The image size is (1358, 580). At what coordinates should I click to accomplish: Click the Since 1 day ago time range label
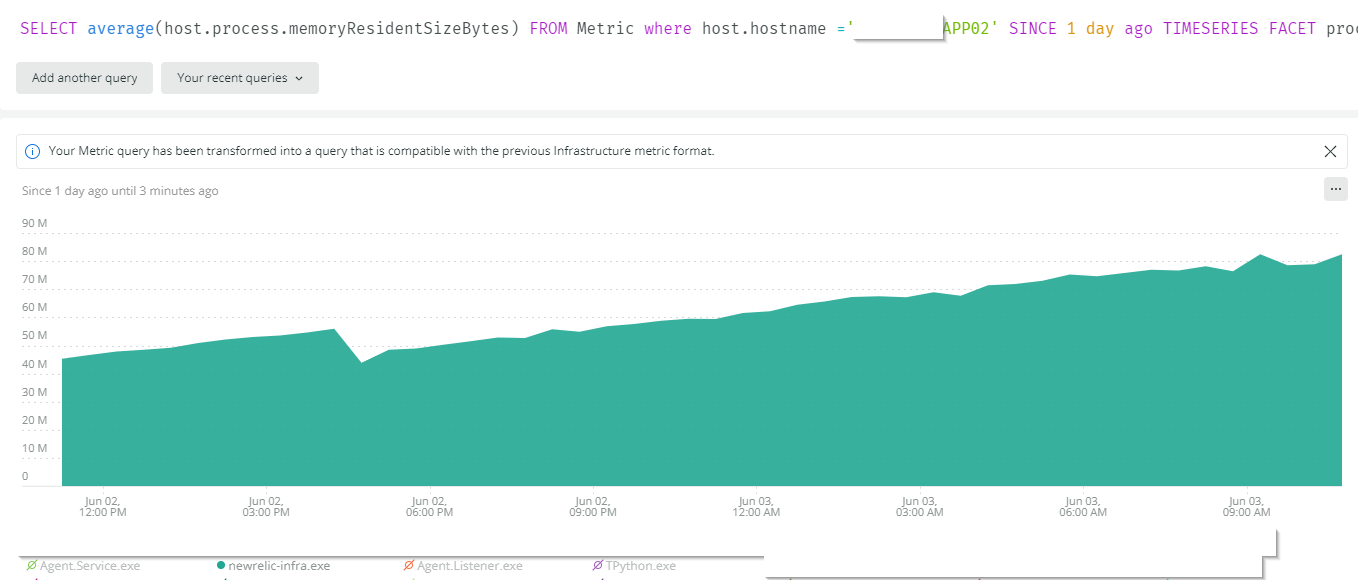tap(119, 190)
